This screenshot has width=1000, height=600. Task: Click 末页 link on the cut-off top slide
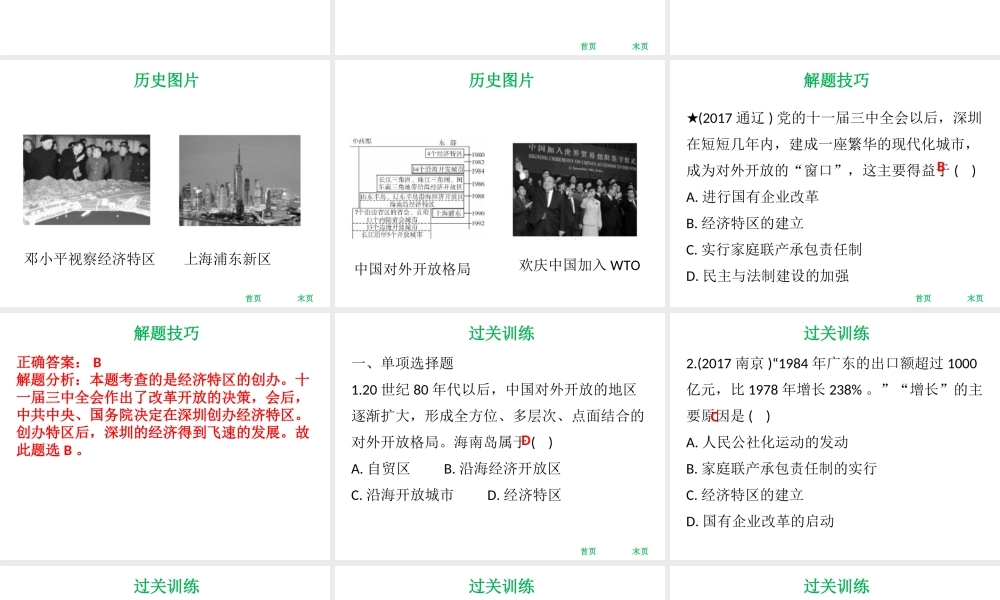tap(640, 47)
